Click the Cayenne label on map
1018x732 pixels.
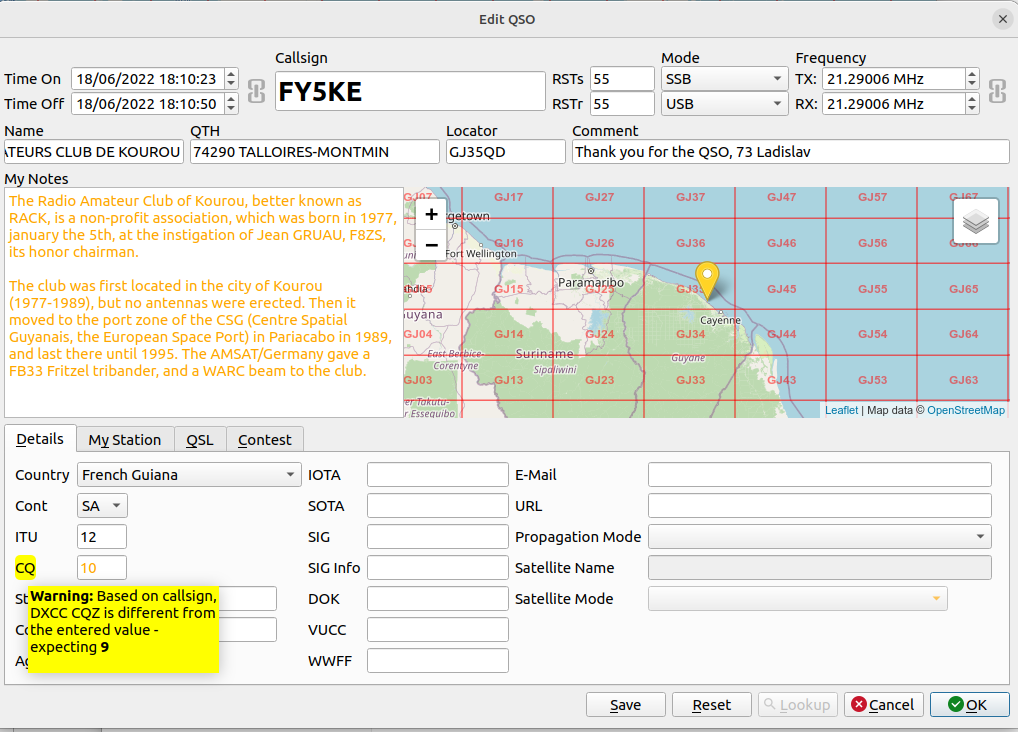[720, 320]
